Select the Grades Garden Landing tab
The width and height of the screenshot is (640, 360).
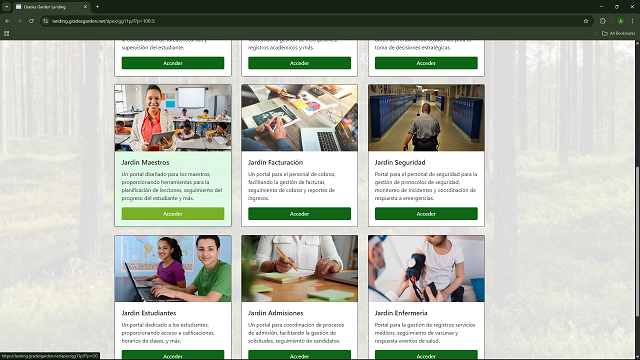click(x=51, y=7)
